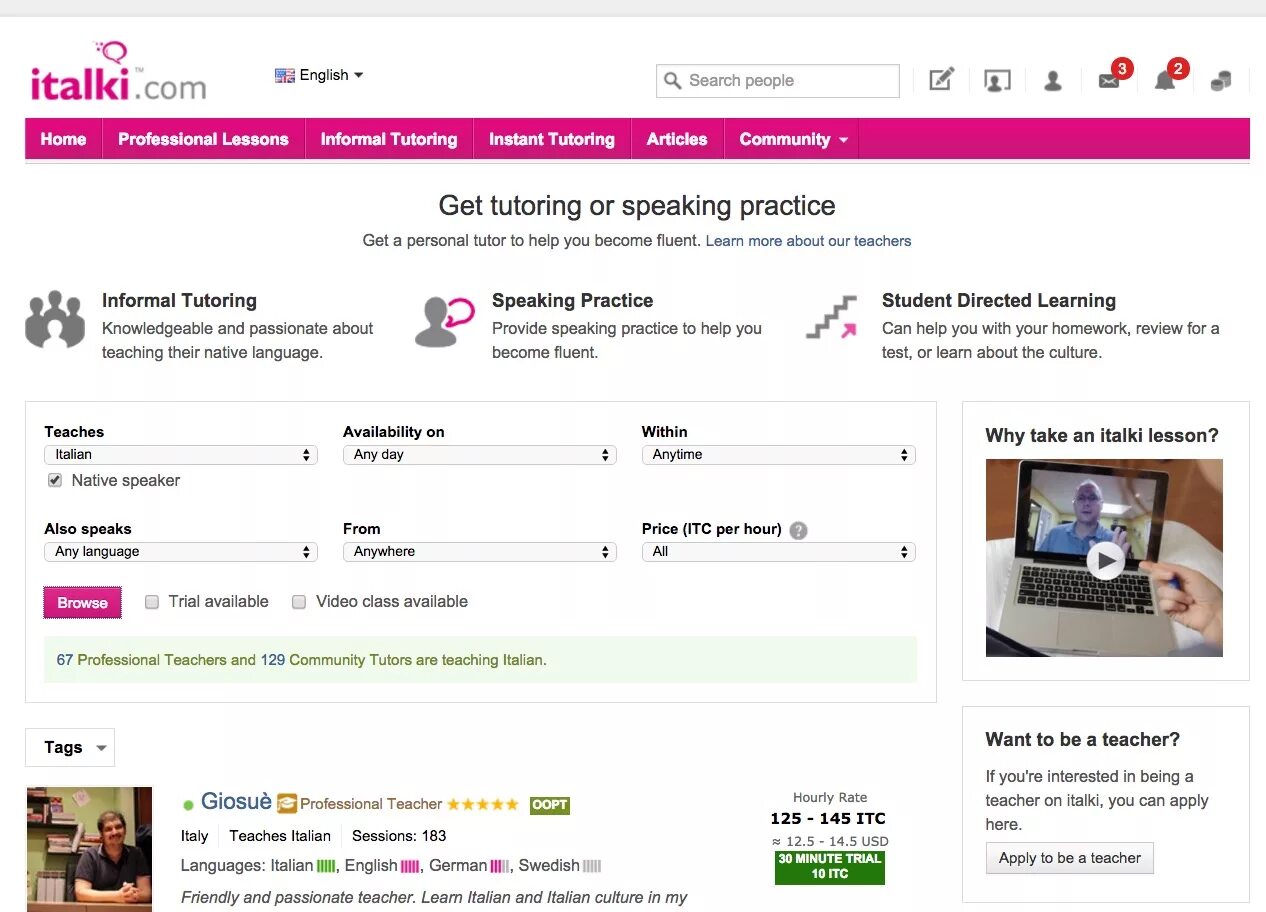Viewport: 1266px width, 912px height.
Task: Click the search magnifier icon
Action: (x=673, y=80)
